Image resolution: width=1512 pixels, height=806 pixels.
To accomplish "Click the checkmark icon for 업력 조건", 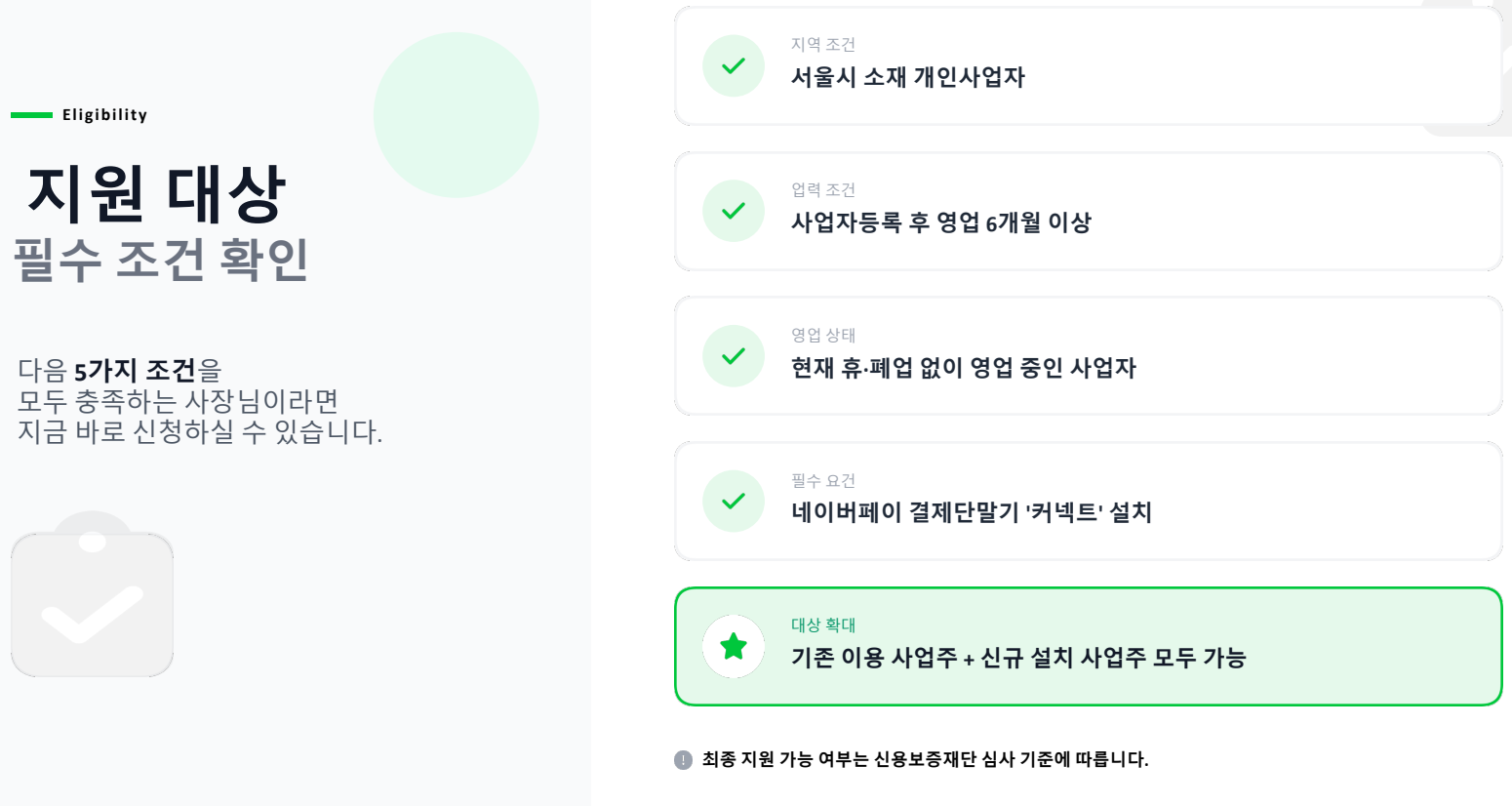I will click(x=734, y=211).
